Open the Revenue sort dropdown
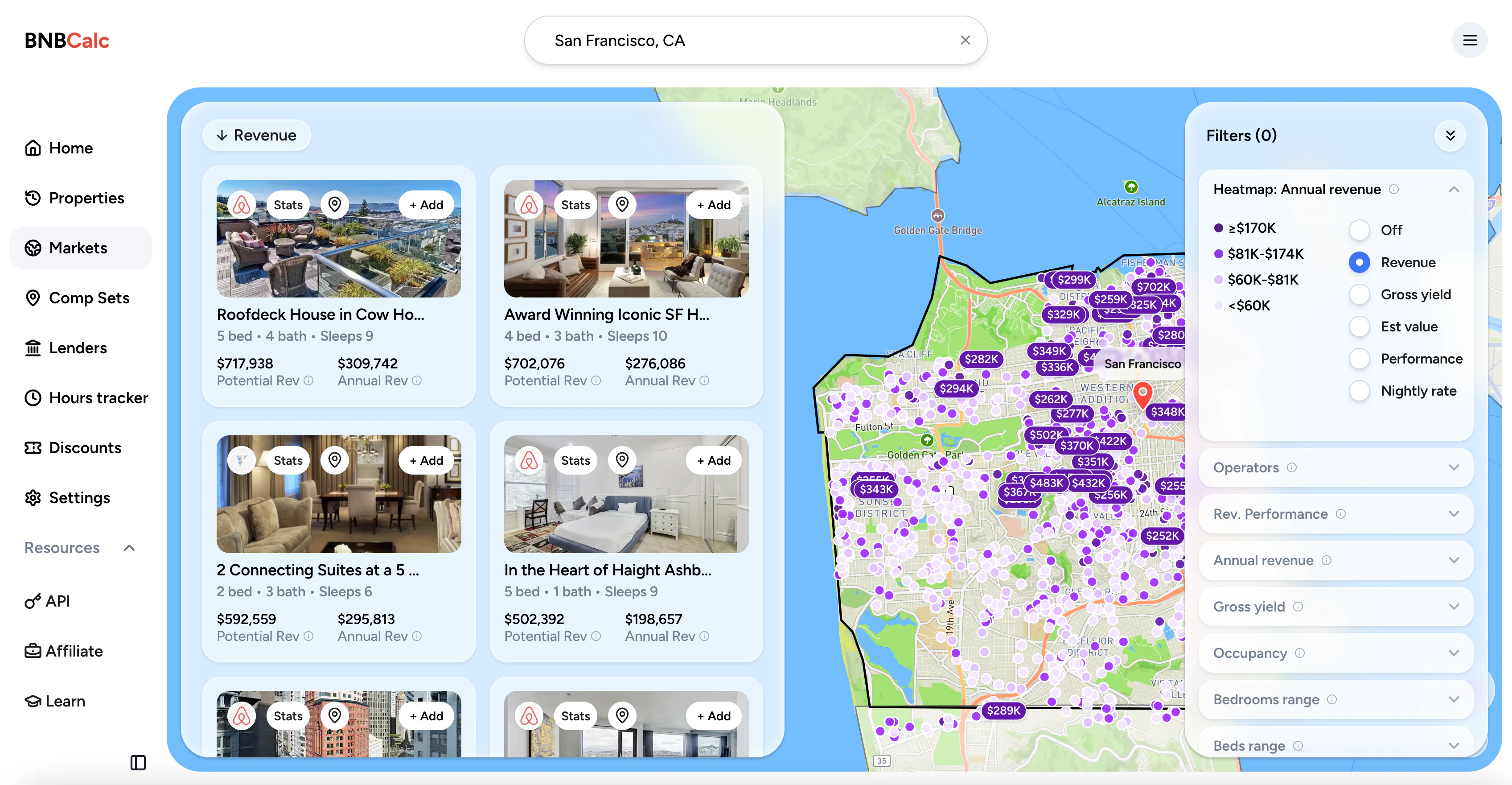Image resolution: width=1512 pixels, height=785 pixels. [x=256, y=136]
